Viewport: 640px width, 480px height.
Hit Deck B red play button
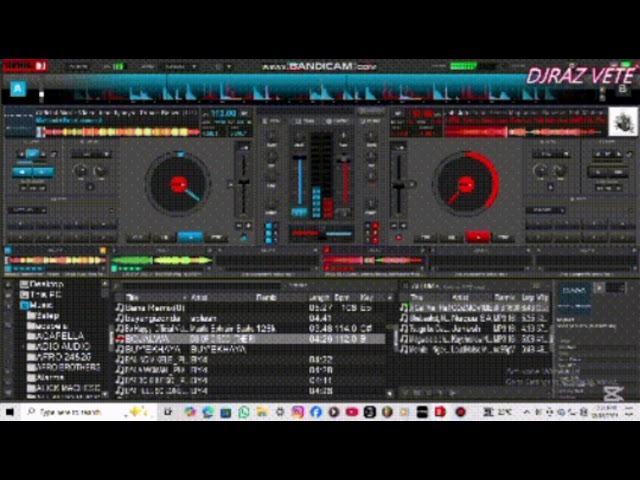point(478,237)
